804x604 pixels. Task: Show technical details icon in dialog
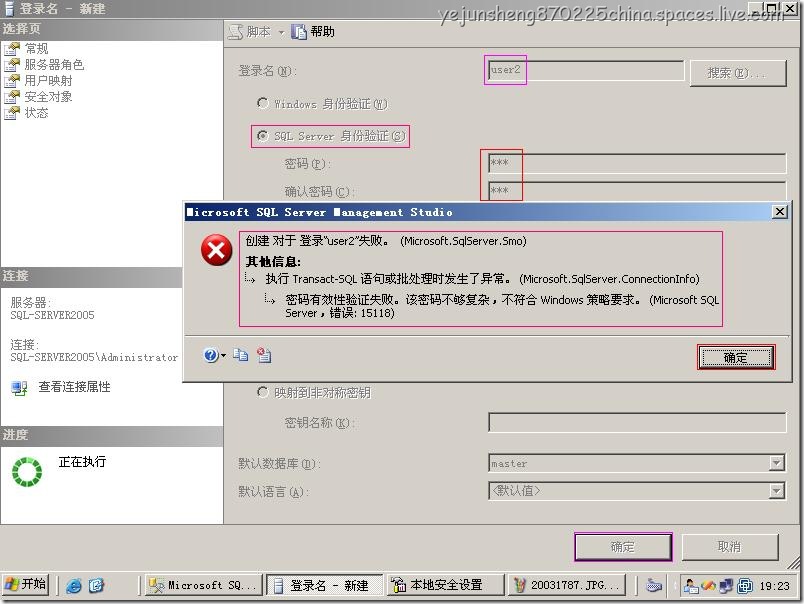[x=264, y=355]
